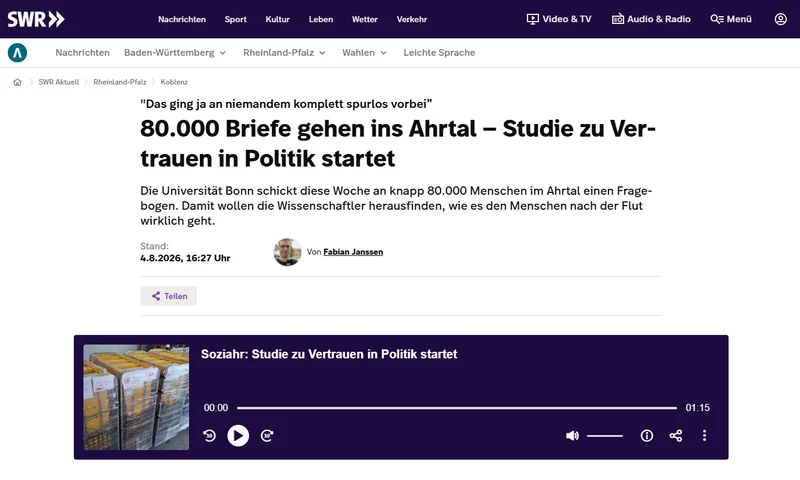Open Nachrichten in SWR Aktuell subnavigation
The width and height of the screenshot is (800, 480).
pyautogui.click(x=82, y=53)
